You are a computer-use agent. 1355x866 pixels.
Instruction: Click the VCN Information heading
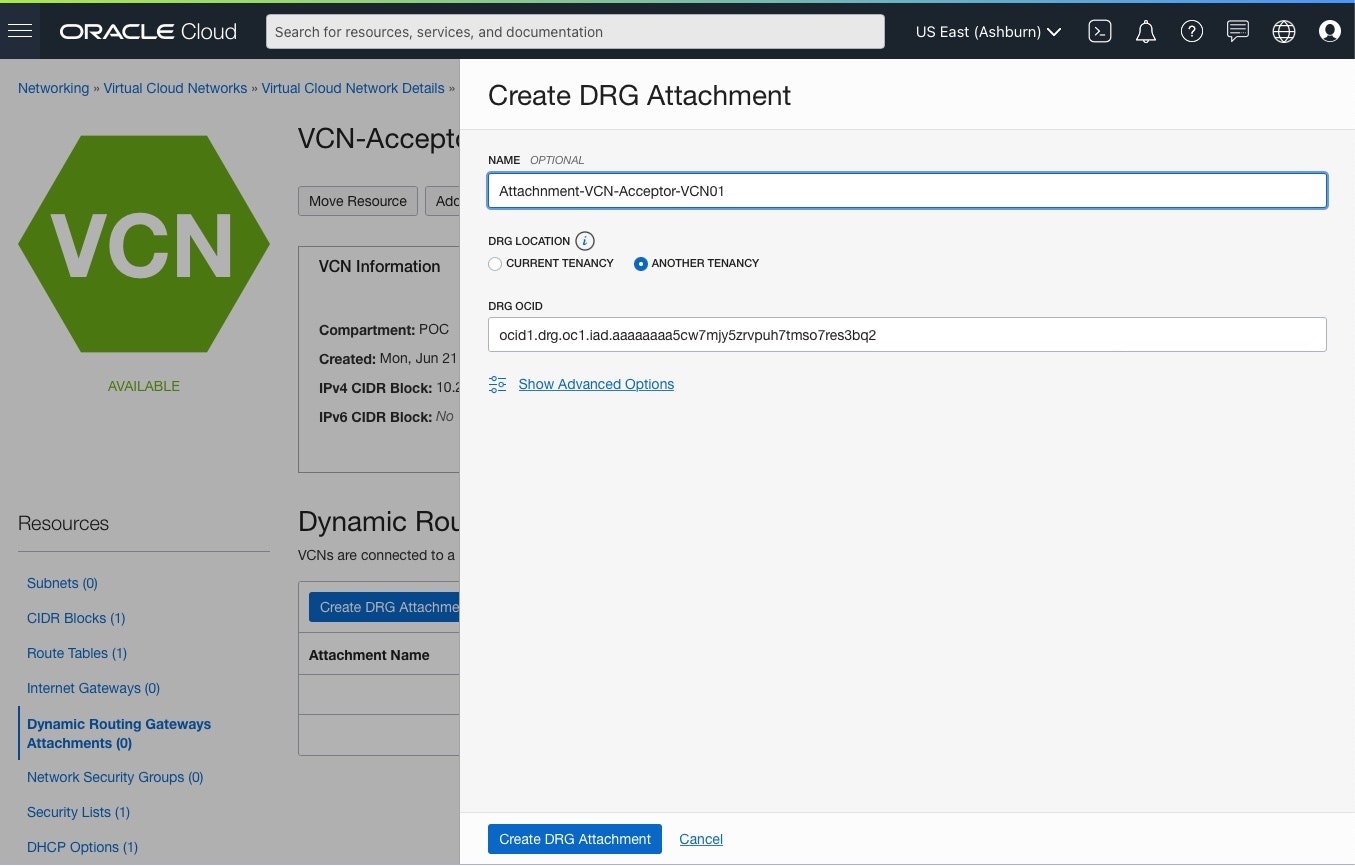pyautogui.click(x=379, y=266)
